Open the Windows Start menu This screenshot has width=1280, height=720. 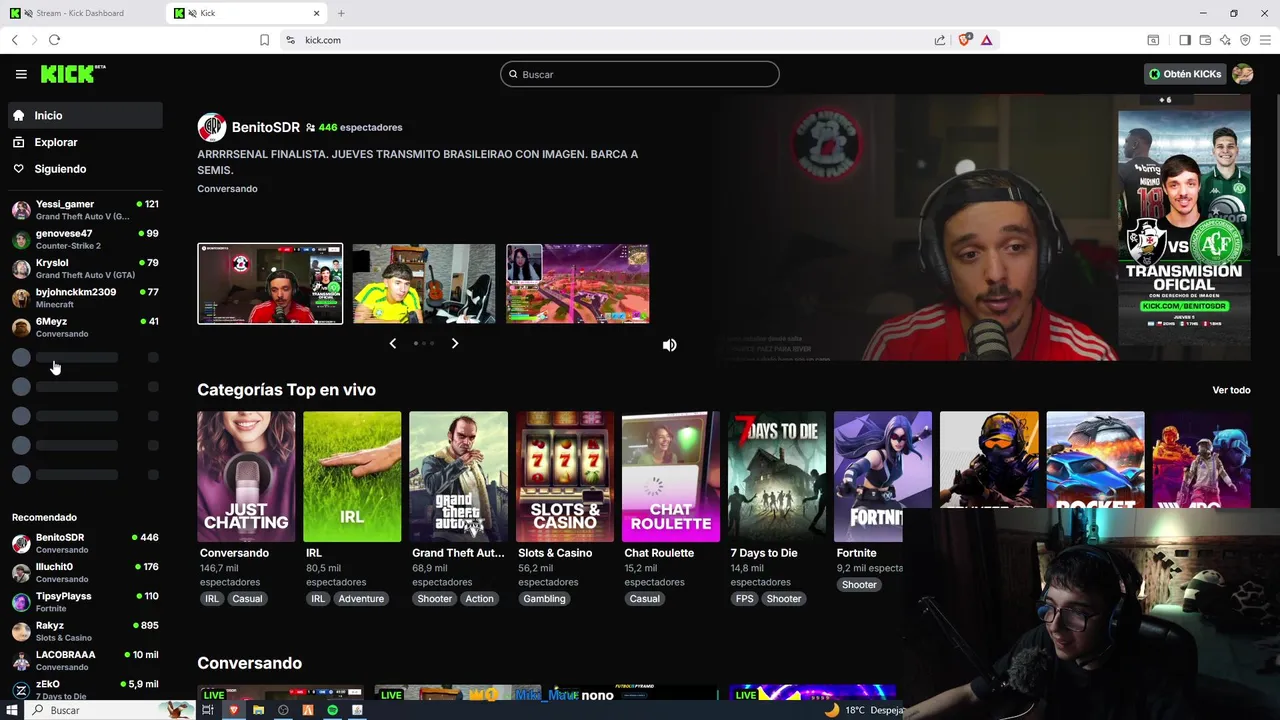13,710
